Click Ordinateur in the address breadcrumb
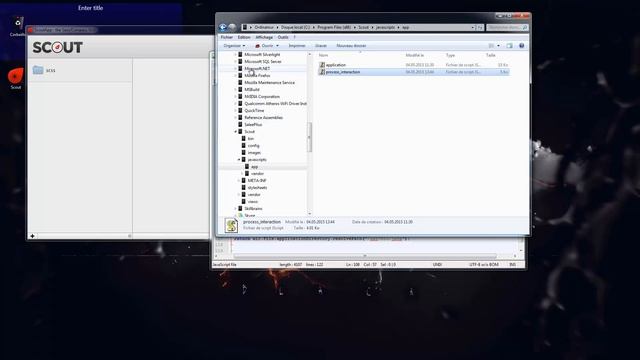The image size is (640, 360). 264,27
